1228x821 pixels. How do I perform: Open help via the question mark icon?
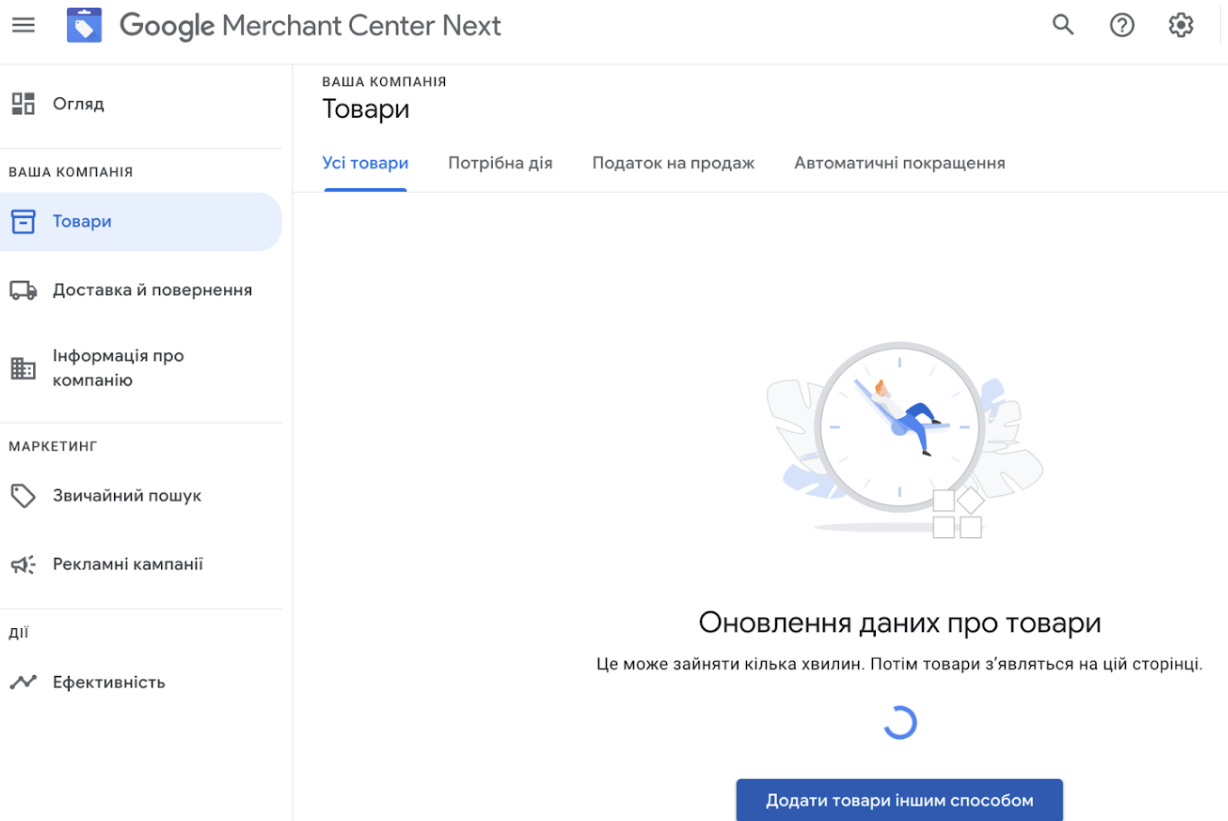click(x=1121, y=24)
